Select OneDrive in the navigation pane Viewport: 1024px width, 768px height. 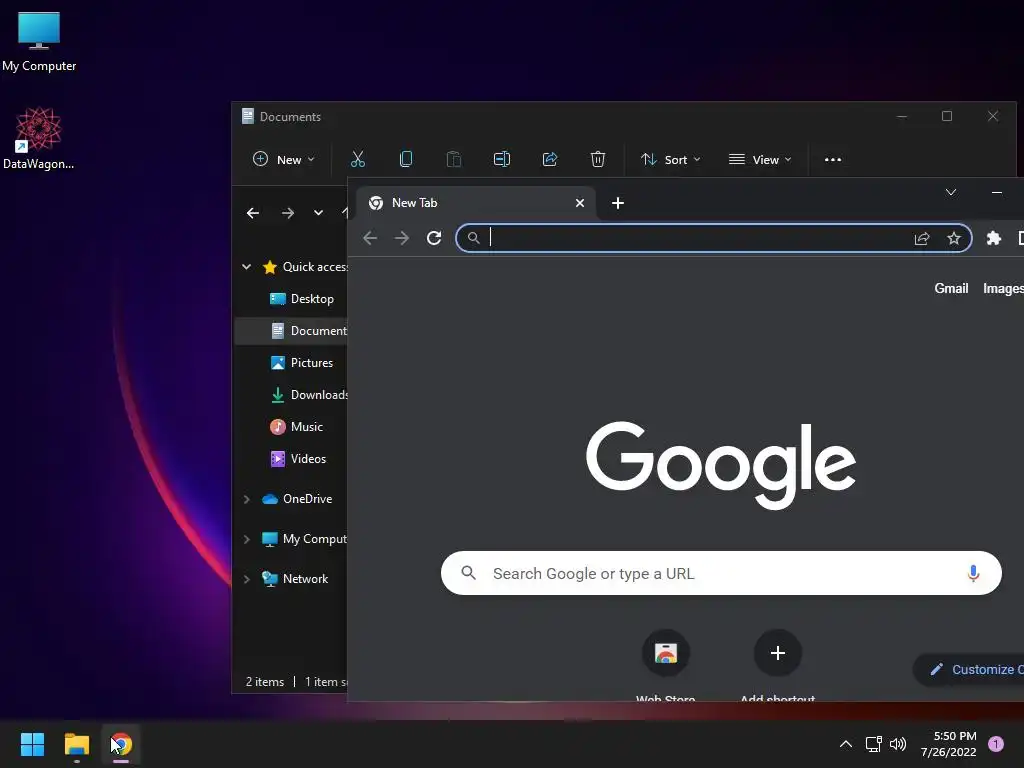coord(297,499)
